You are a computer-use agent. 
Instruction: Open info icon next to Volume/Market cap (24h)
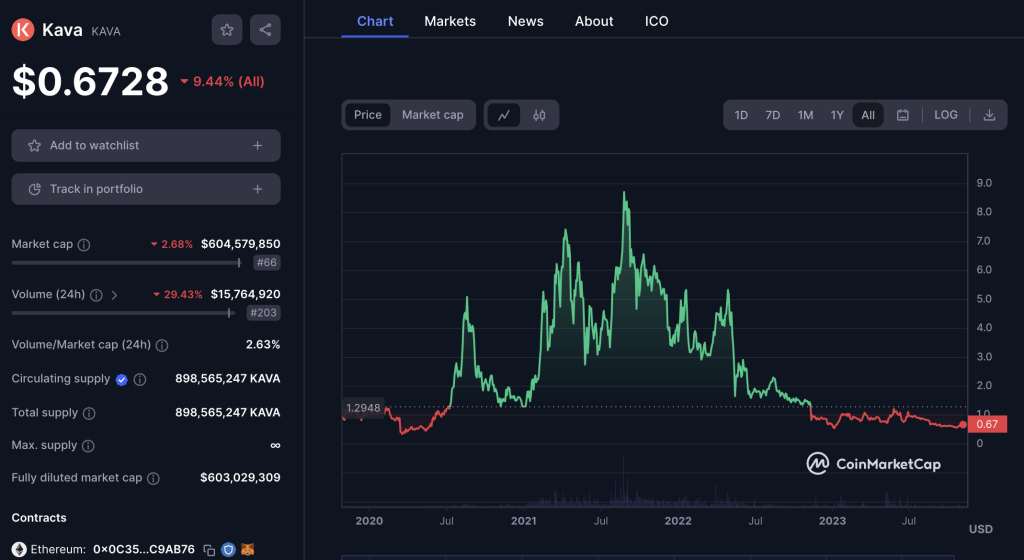[x=162, y=345]
